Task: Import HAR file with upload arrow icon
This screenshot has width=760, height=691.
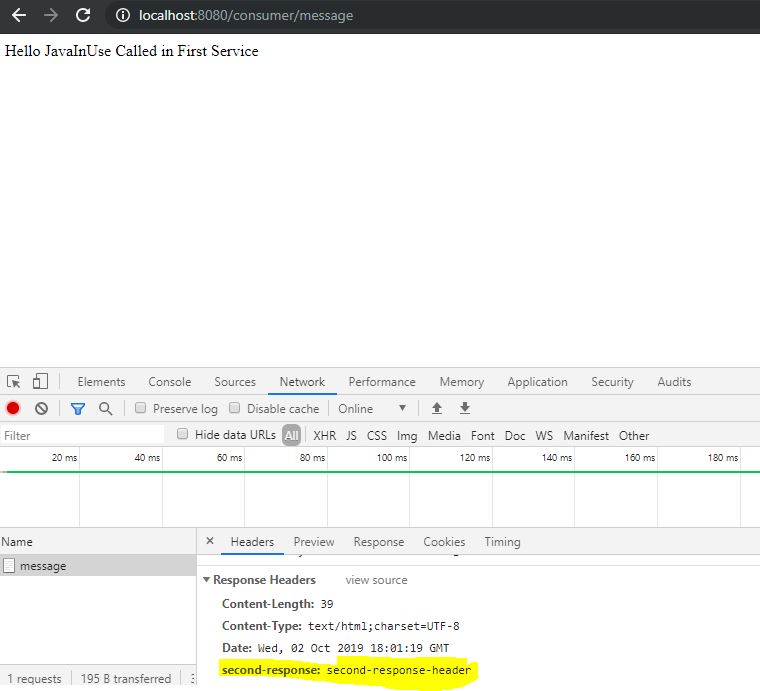Action: tap(437, 408)
